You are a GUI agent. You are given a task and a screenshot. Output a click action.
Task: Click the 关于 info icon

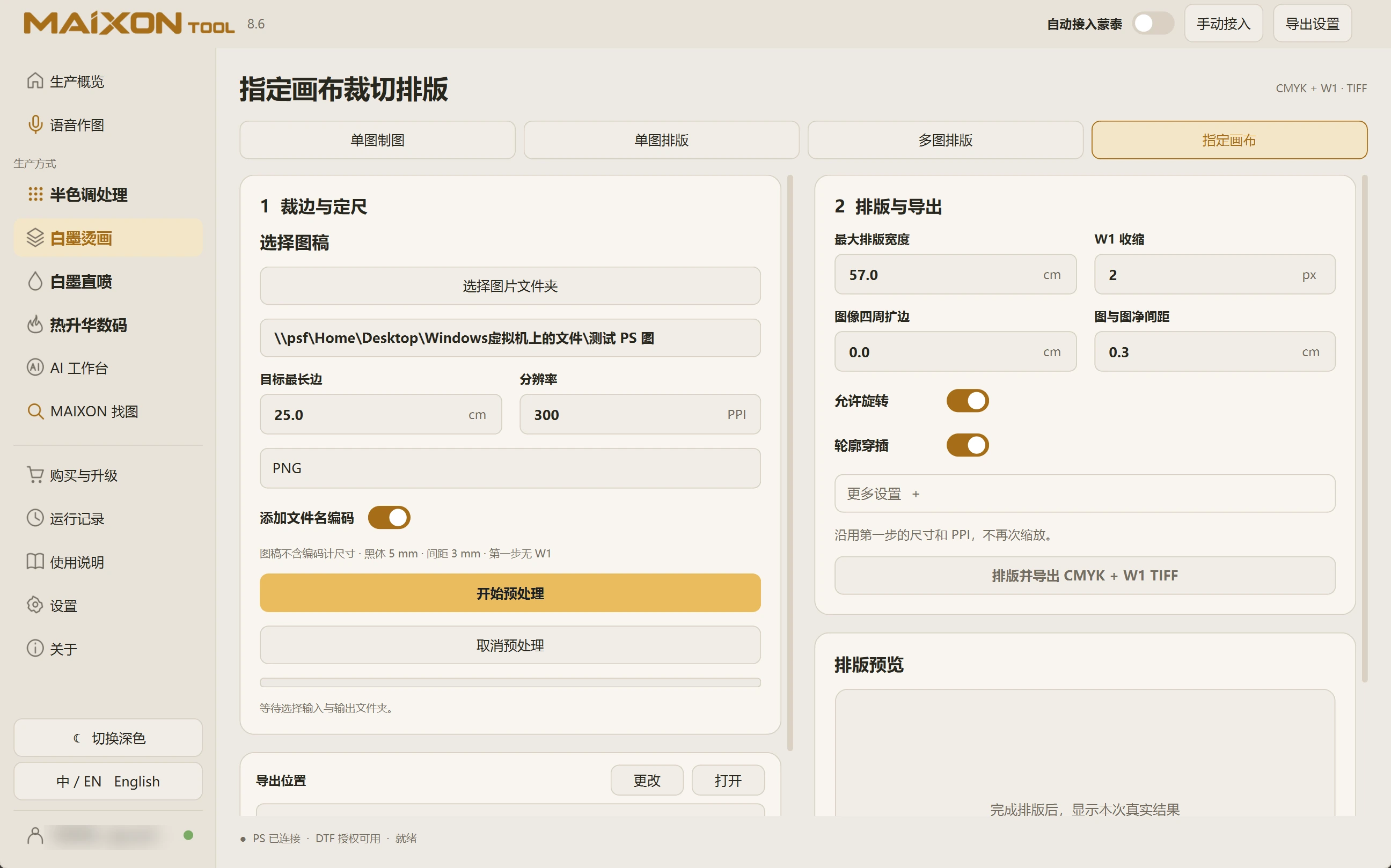click(x=35, y=649)
